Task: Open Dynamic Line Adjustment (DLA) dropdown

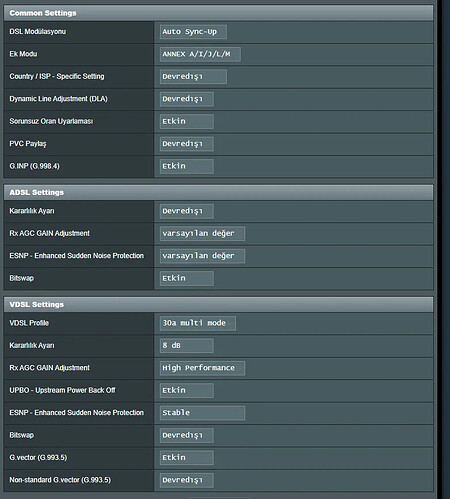Action: coord(187,99)
